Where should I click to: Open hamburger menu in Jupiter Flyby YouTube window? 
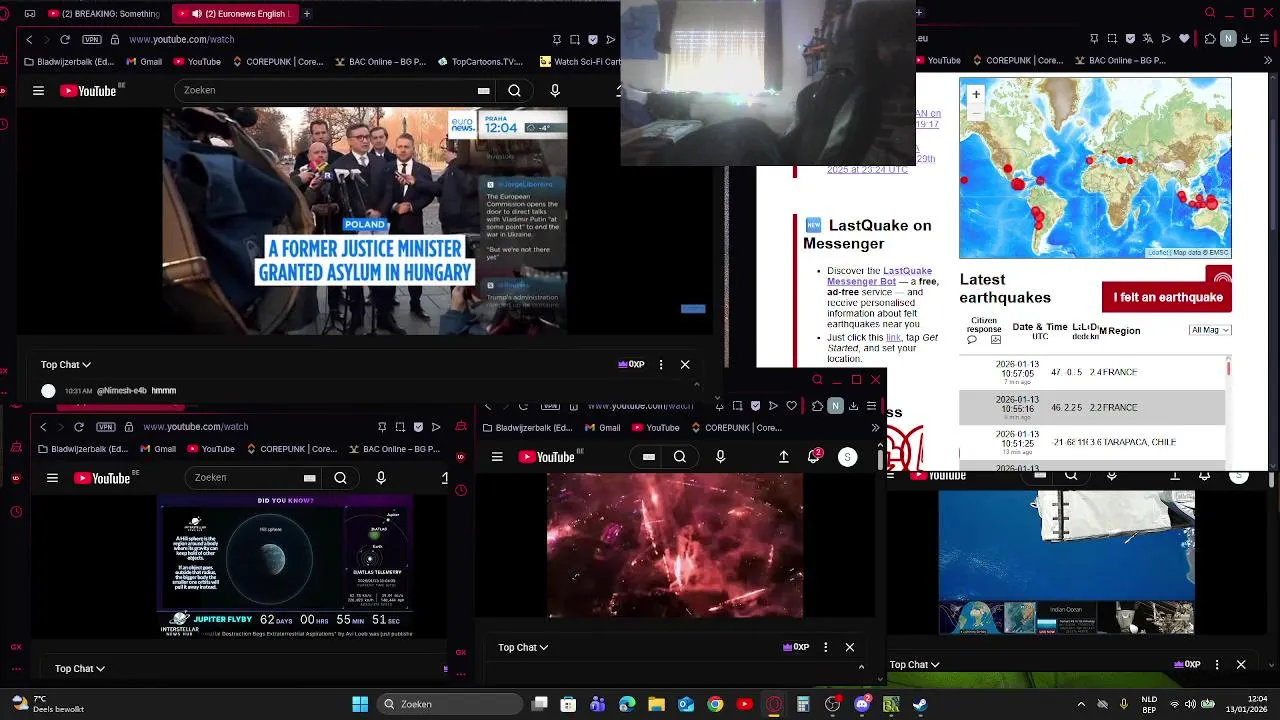52,478
